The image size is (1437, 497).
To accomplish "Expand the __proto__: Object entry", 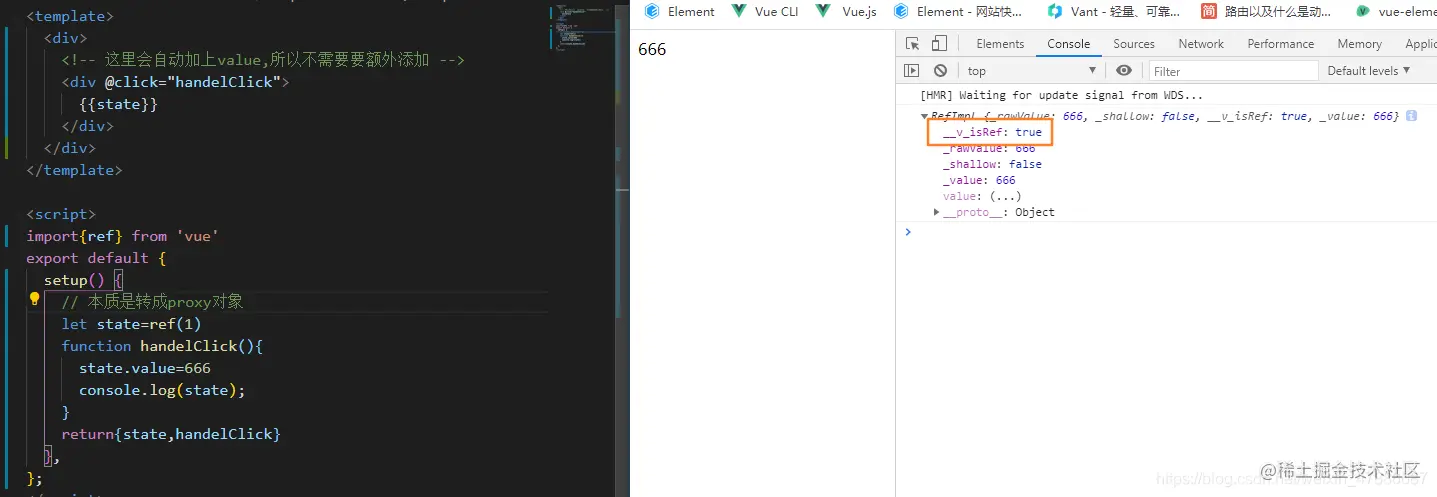I will pos(994,212).
